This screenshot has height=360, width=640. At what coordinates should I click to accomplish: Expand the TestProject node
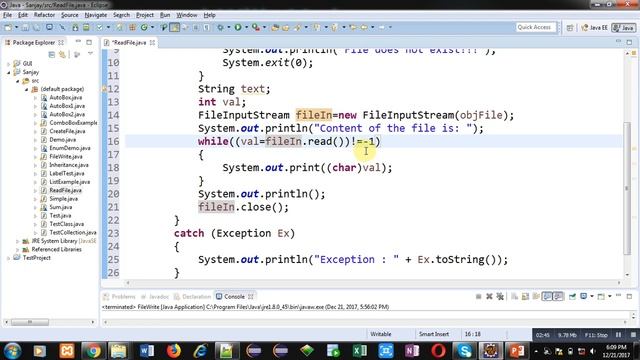(x=9, y=258)
